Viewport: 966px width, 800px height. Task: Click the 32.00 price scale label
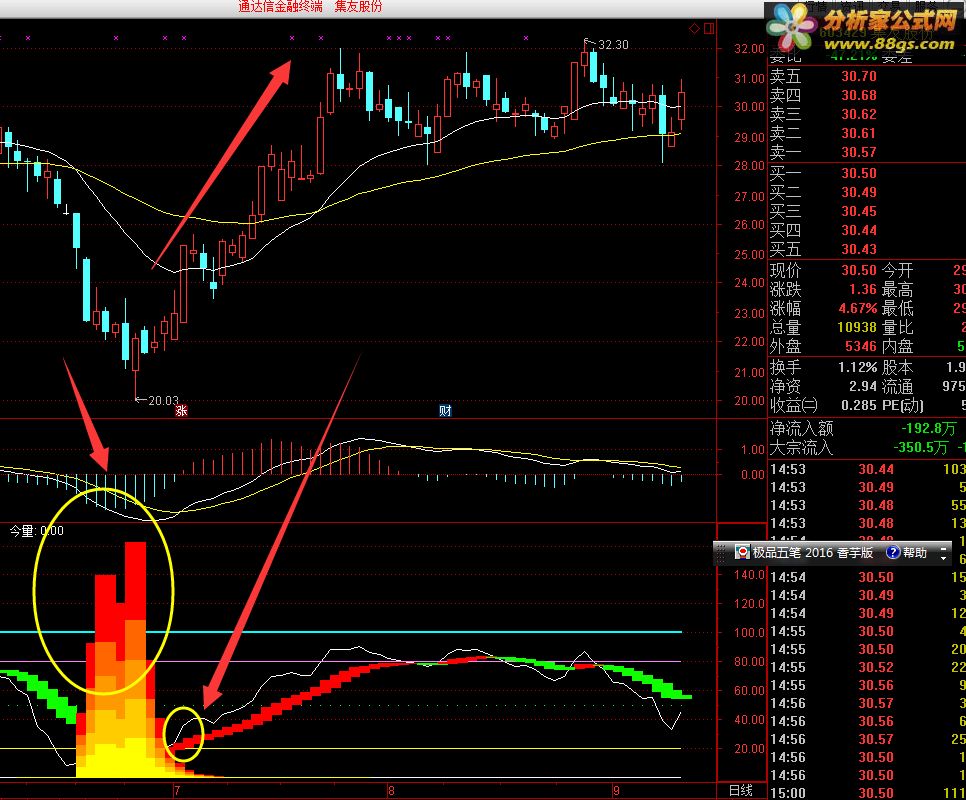[x=749, y=49]
